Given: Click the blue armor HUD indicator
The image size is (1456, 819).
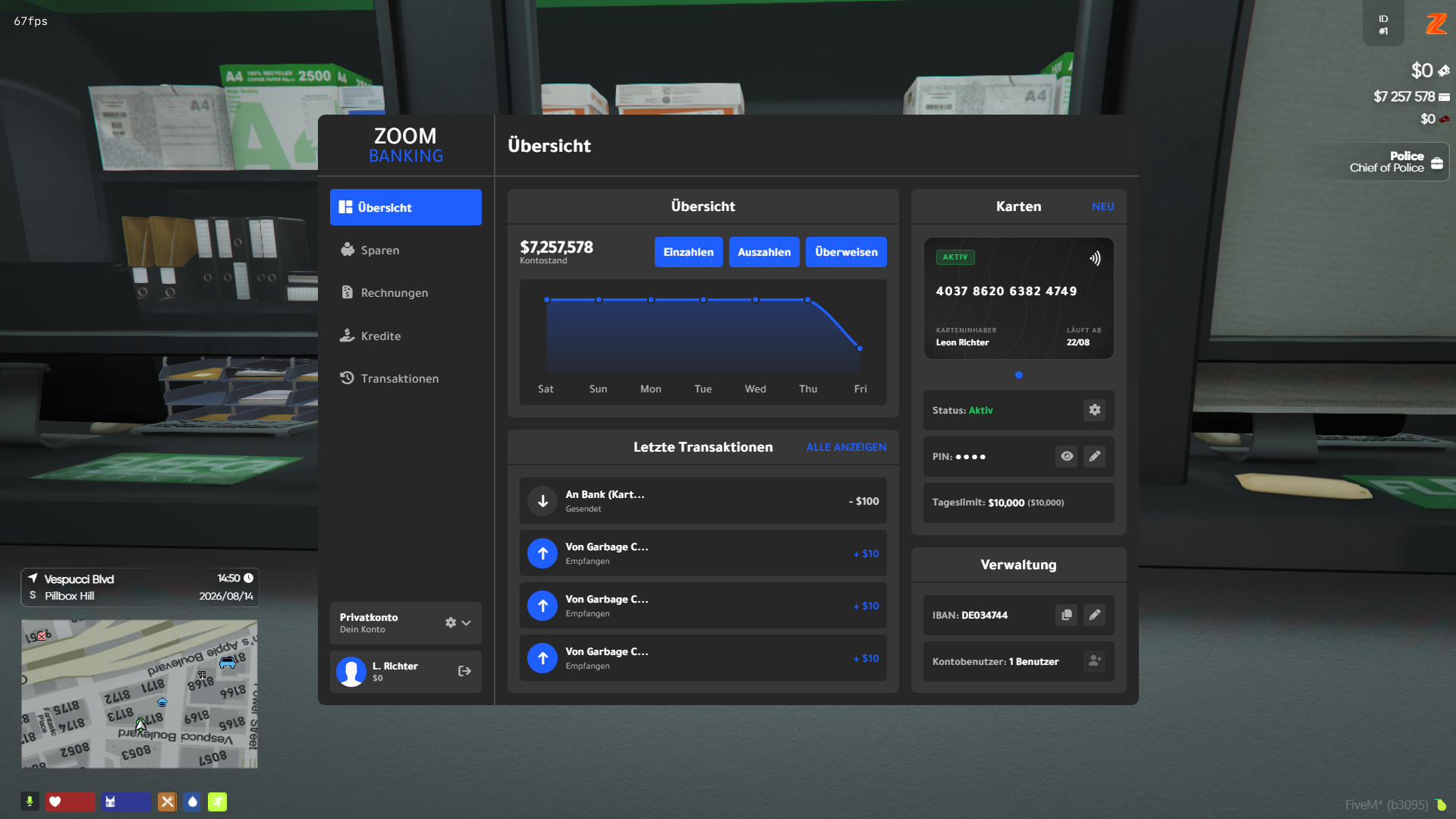Looking at the screenshot, I should (126, 802).
